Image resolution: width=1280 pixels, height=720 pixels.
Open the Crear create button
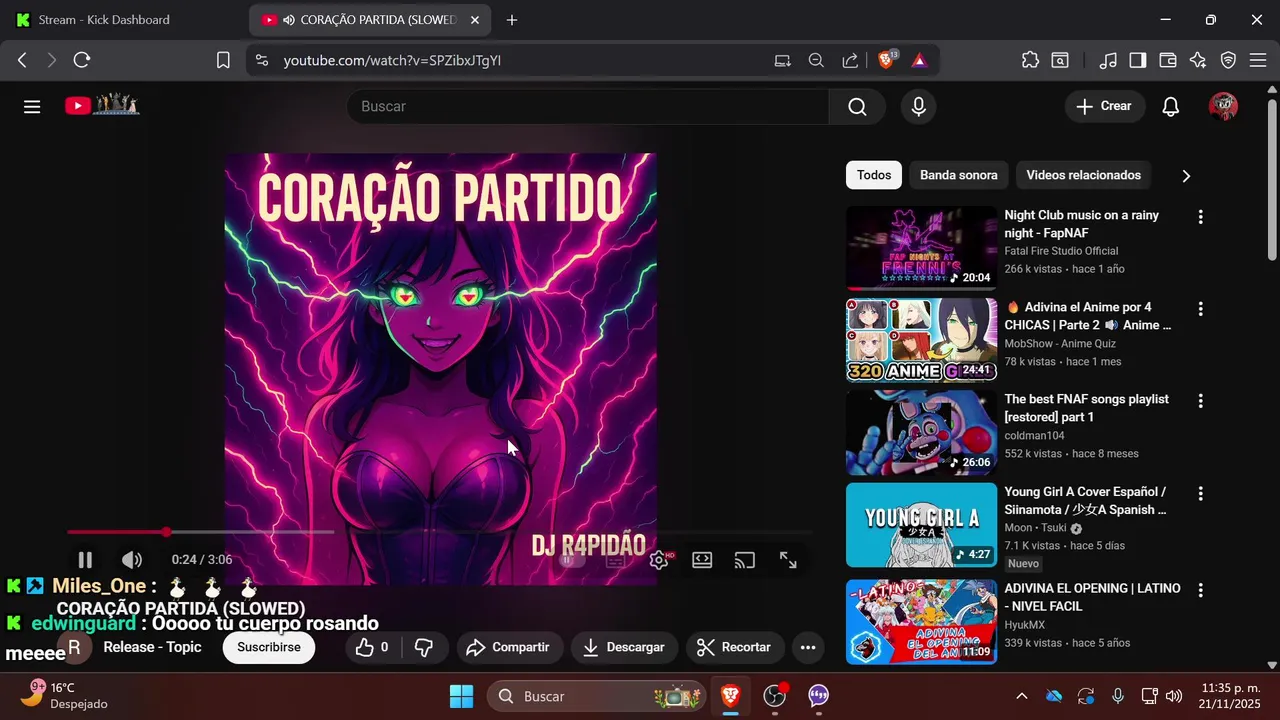click(x=1104, y=106)
